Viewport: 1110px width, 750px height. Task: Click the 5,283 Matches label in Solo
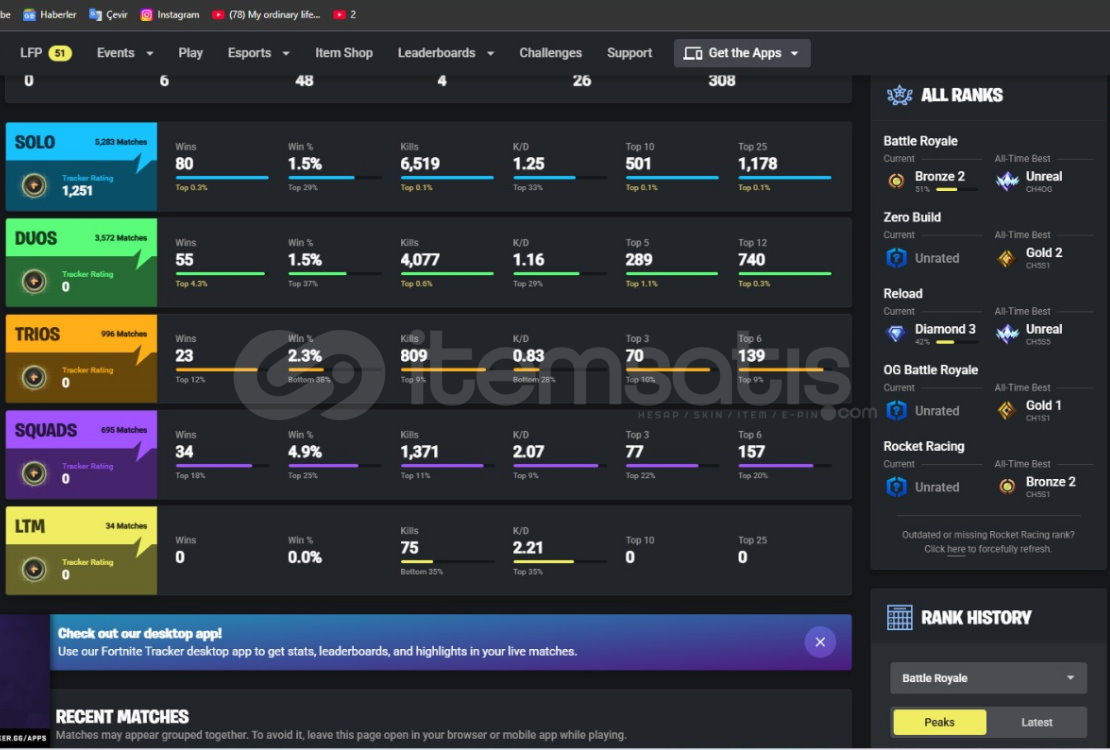[121, 142]
